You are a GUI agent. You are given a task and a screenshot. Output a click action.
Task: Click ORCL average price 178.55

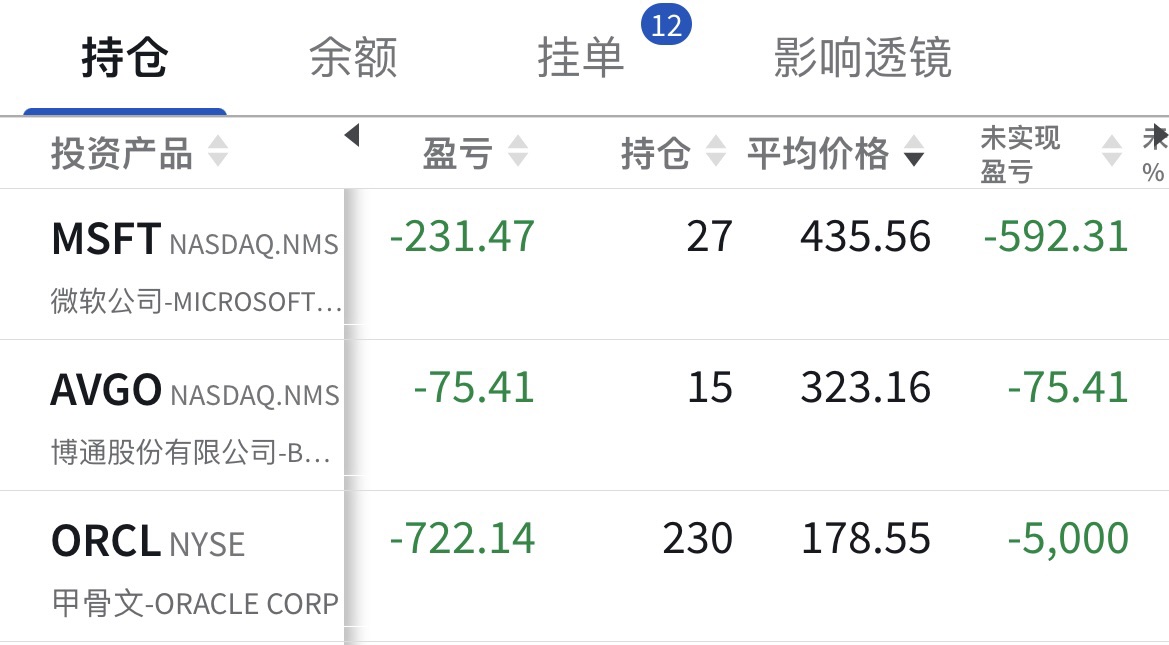(865, 540)
